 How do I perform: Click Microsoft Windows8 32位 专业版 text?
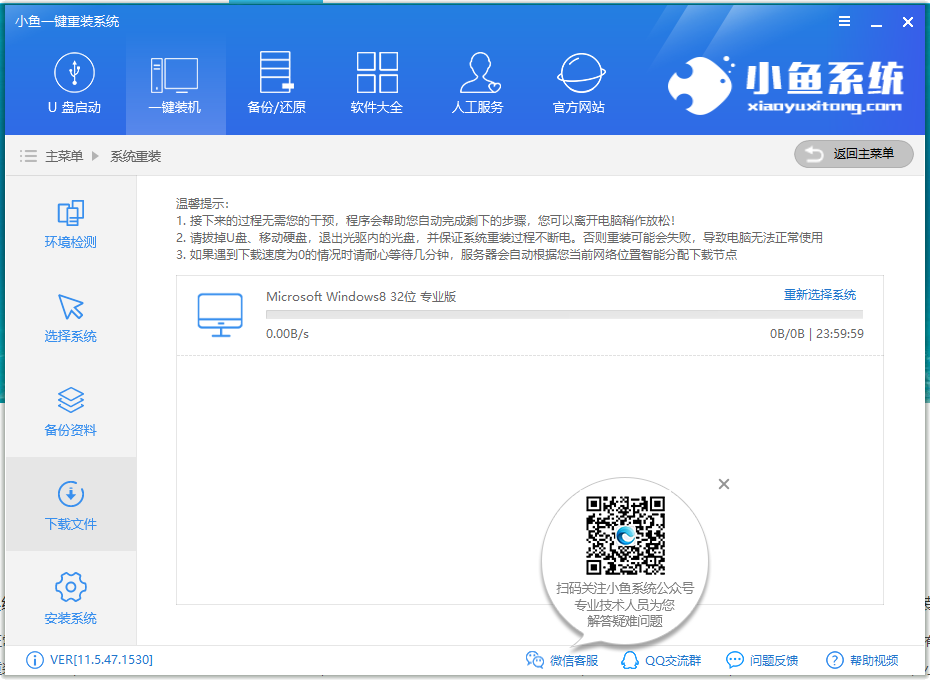click(x=361, y=297)
